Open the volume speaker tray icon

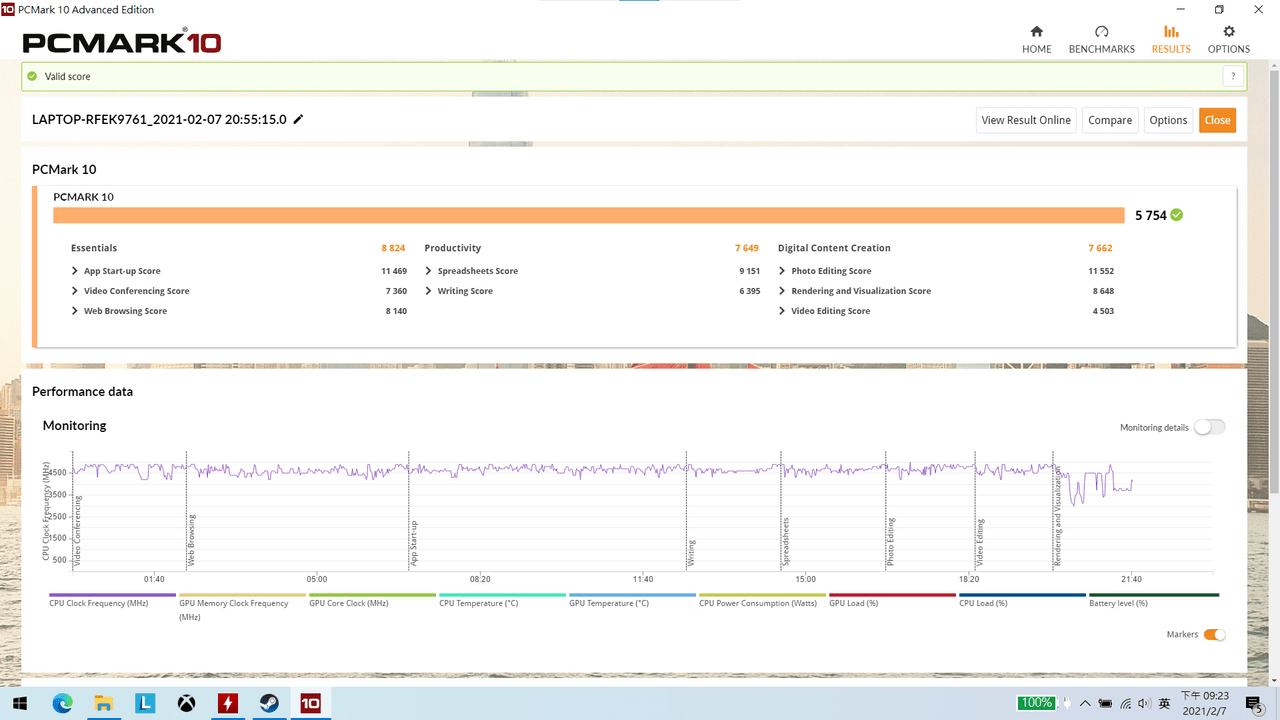click(x=1145, y=703)
